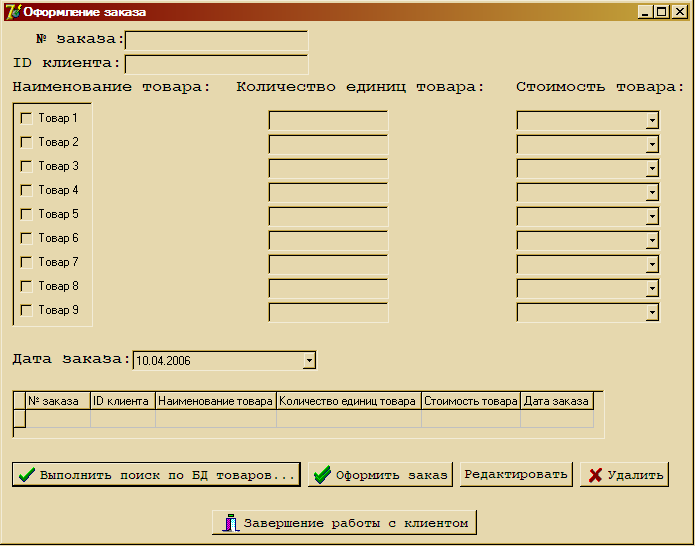Click the exit door icon on Завершение работы button
The width and height of the screenshot is (695, 546).
pos(230,523)
